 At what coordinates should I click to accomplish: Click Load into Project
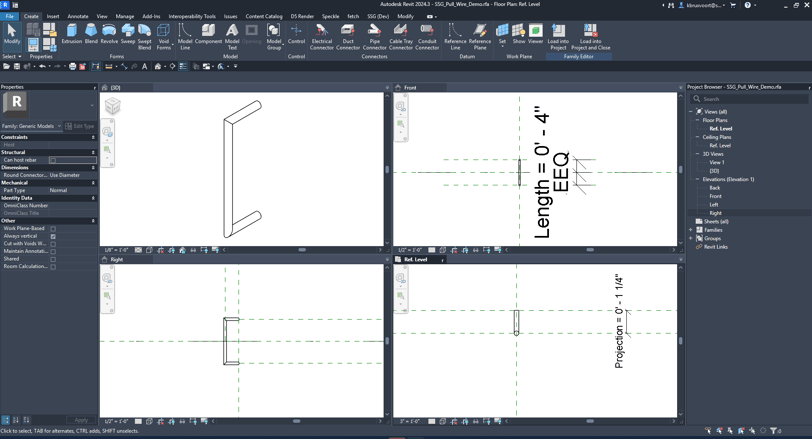[x=558, y=36]
